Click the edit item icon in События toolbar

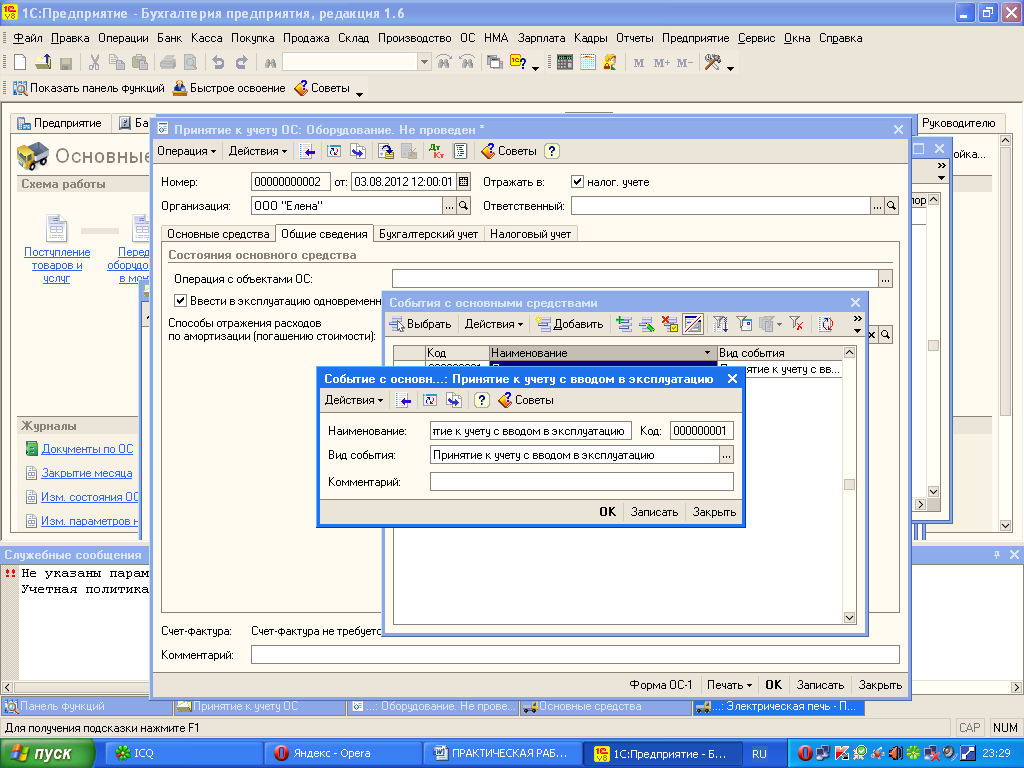point(647,323)
